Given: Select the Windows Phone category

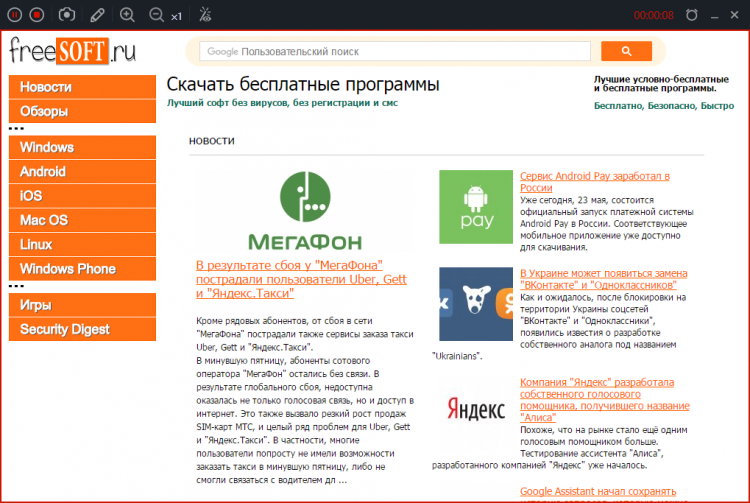Looking at the screenshot, I should click(82, 269).
